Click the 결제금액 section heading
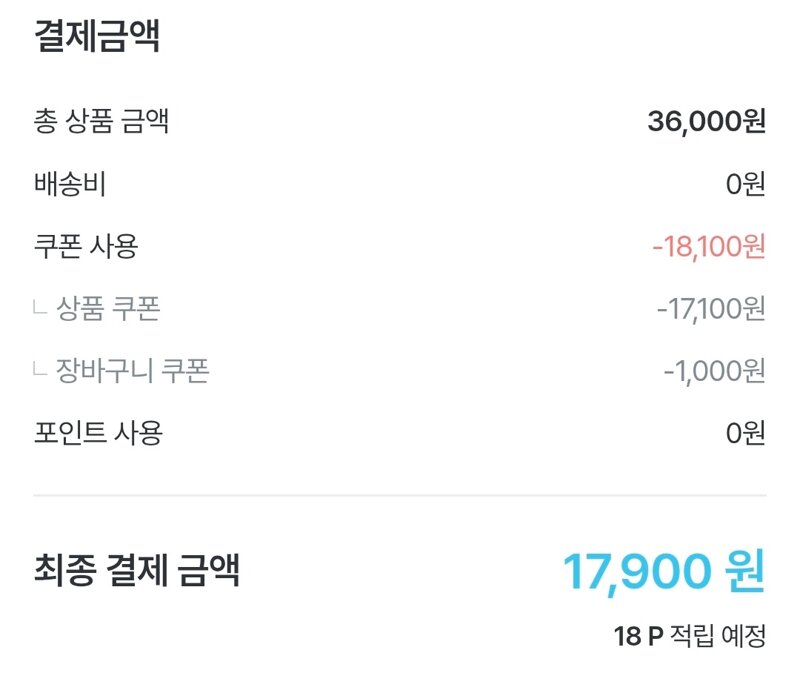The width and height of the screenshot is (800, 673). click(x=97, y=36)
